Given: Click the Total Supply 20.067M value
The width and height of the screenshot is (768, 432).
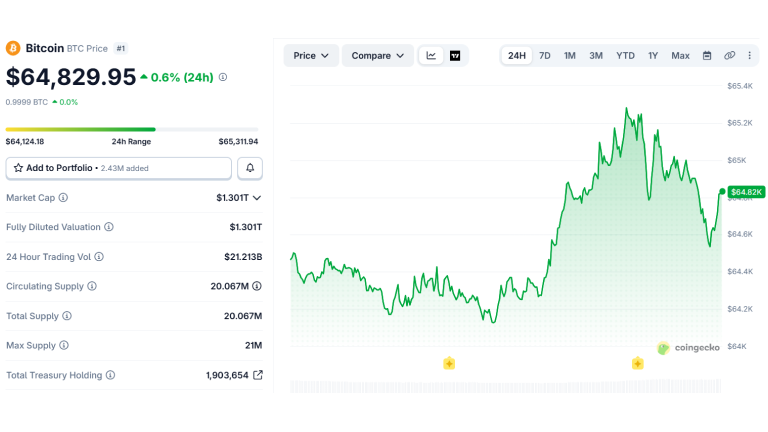Looking at the screenshot, I should click(243, 316).
